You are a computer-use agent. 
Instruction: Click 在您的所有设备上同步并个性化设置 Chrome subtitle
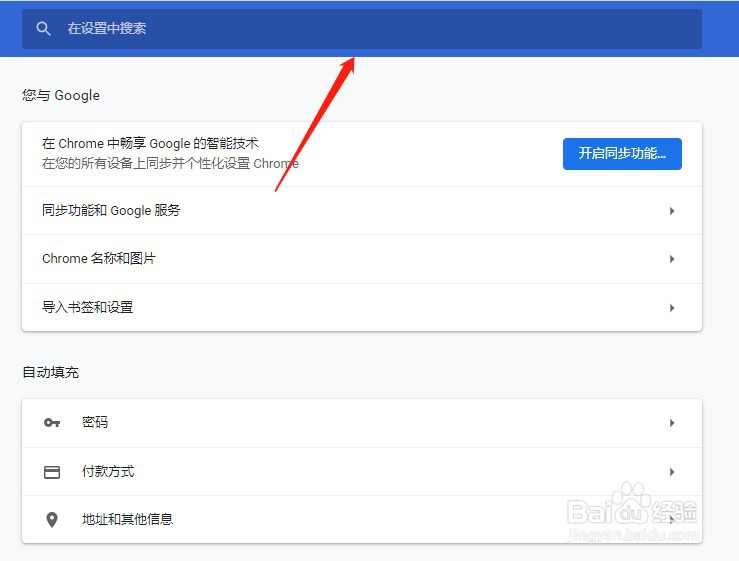[170, 164]
